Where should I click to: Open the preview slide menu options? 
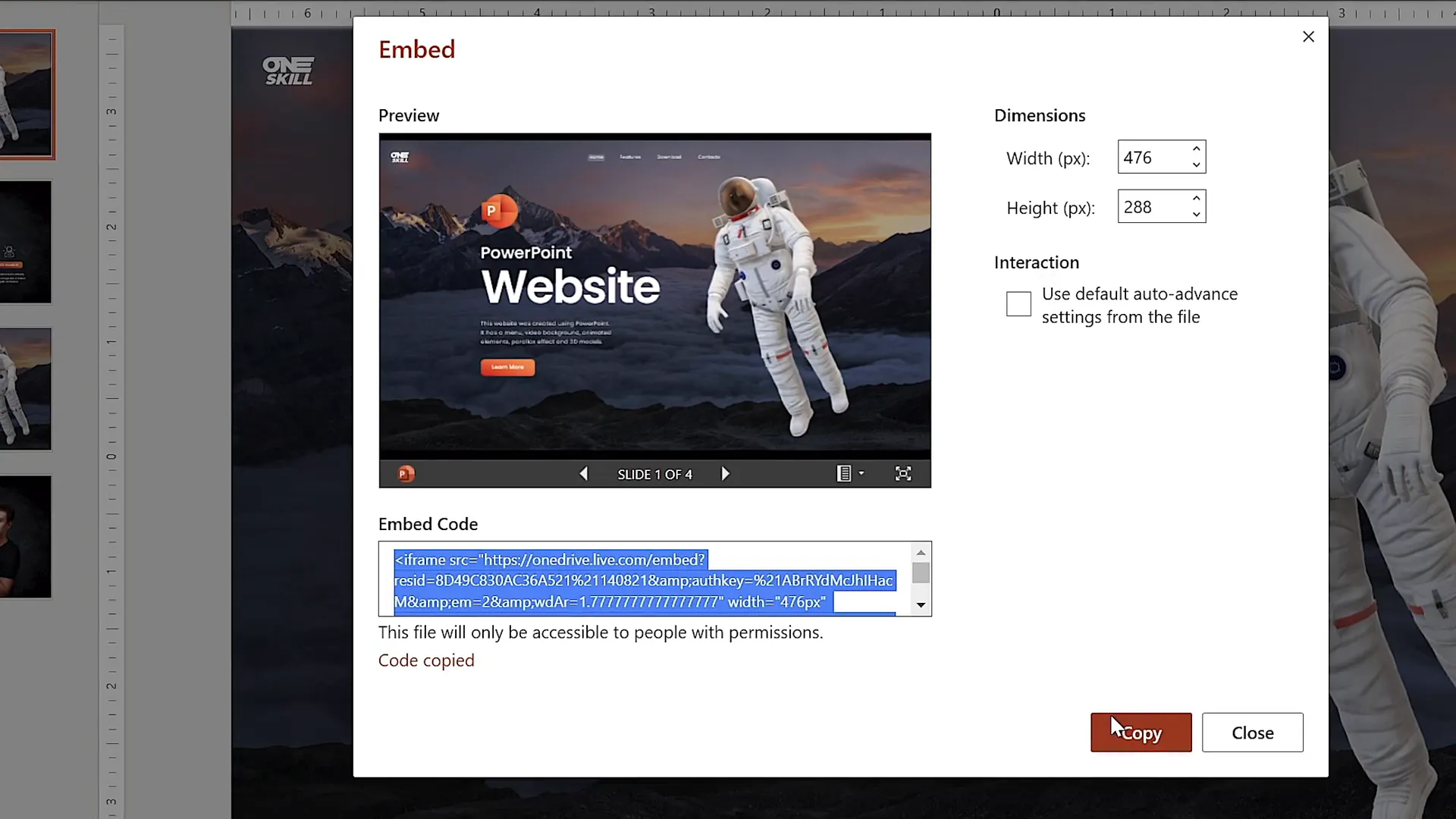coord(849,474)
